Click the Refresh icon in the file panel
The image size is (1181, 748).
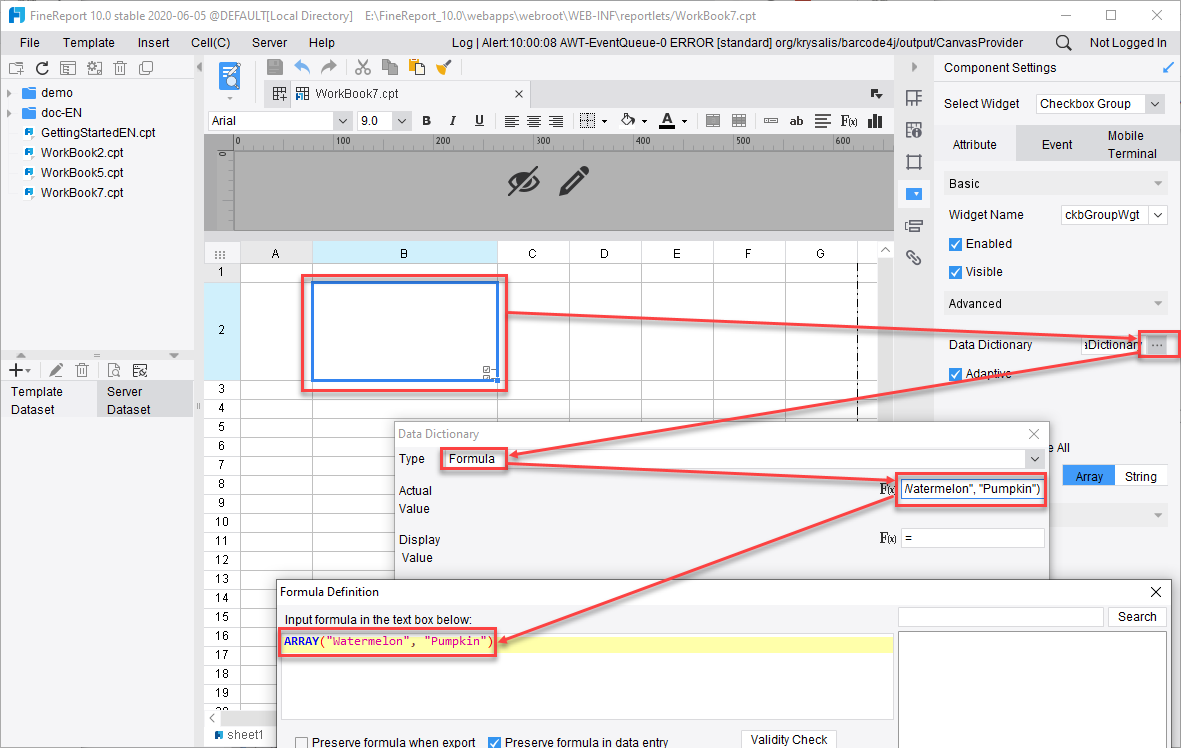click(x=42, y=68)
